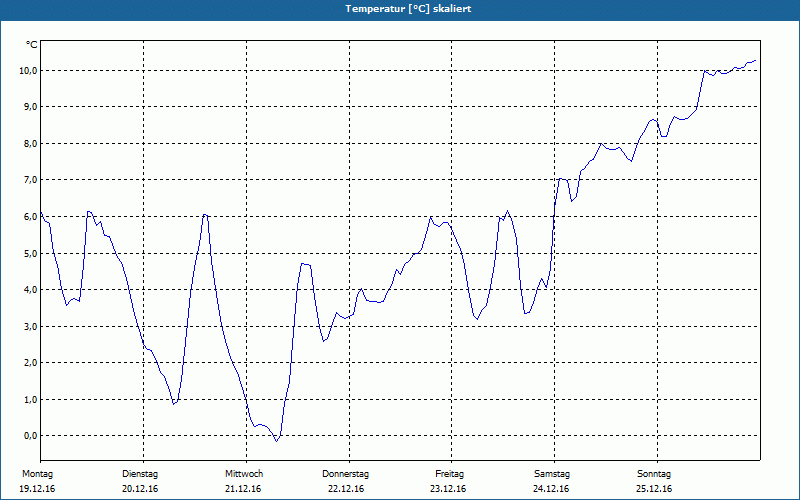Select the 5,0 y-axis value

pyautogui.click(x=30, y=253)
